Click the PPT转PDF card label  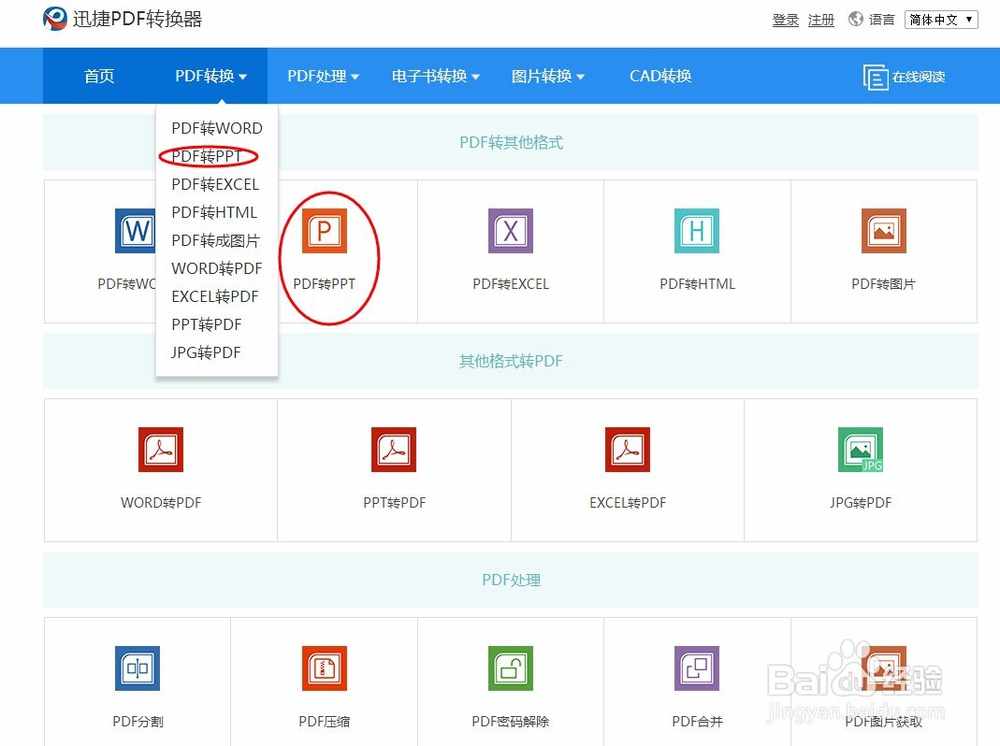pos(394,502)
